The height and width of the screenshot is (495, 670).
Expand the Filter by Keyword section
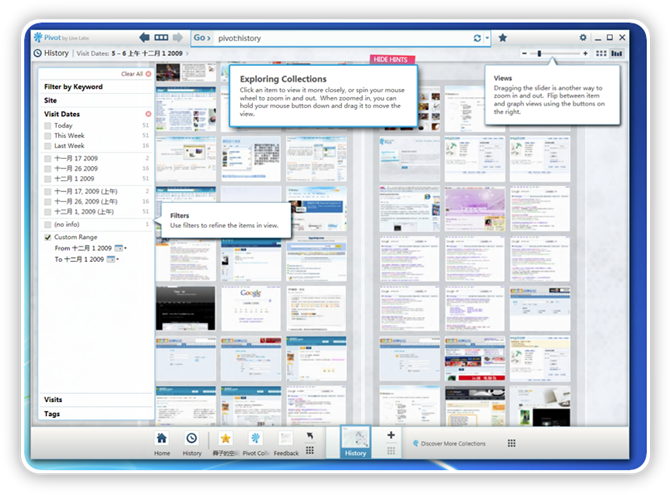73,87
